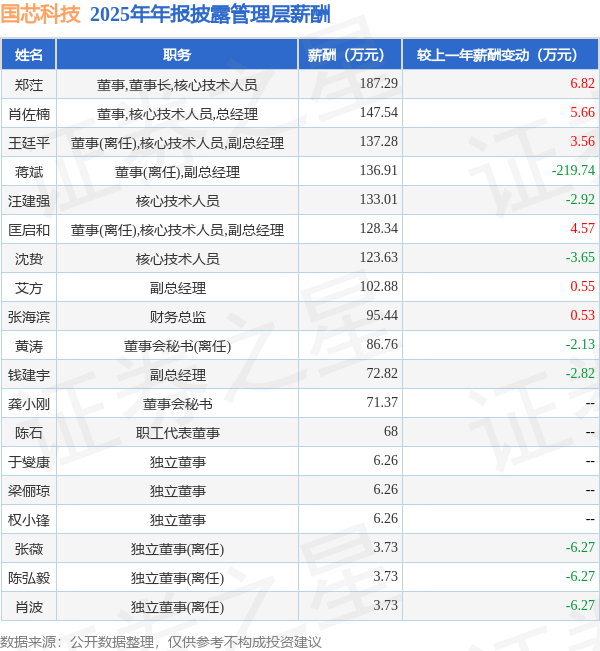Select the name cell 肖波
The image size is (600, 651).
click(29, 607)
